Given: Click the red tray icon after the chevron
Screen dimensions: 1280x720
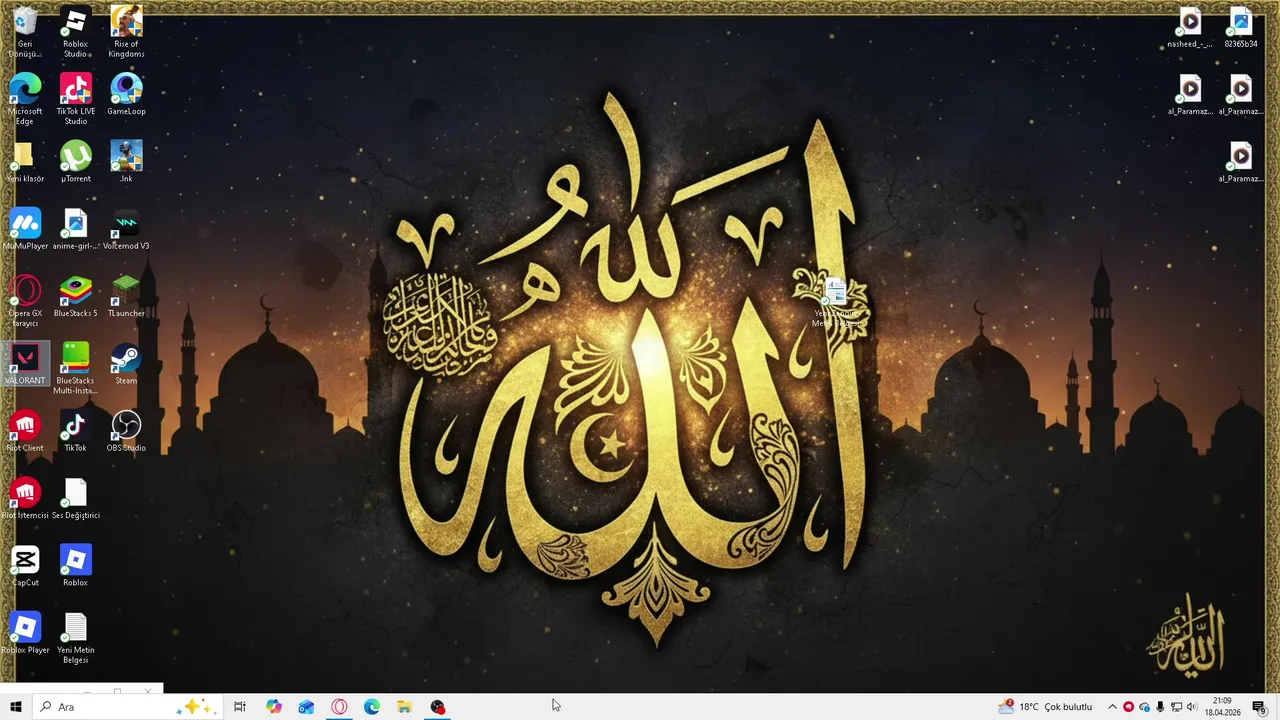Looking at the screenshot, I should click(1128, 707).
